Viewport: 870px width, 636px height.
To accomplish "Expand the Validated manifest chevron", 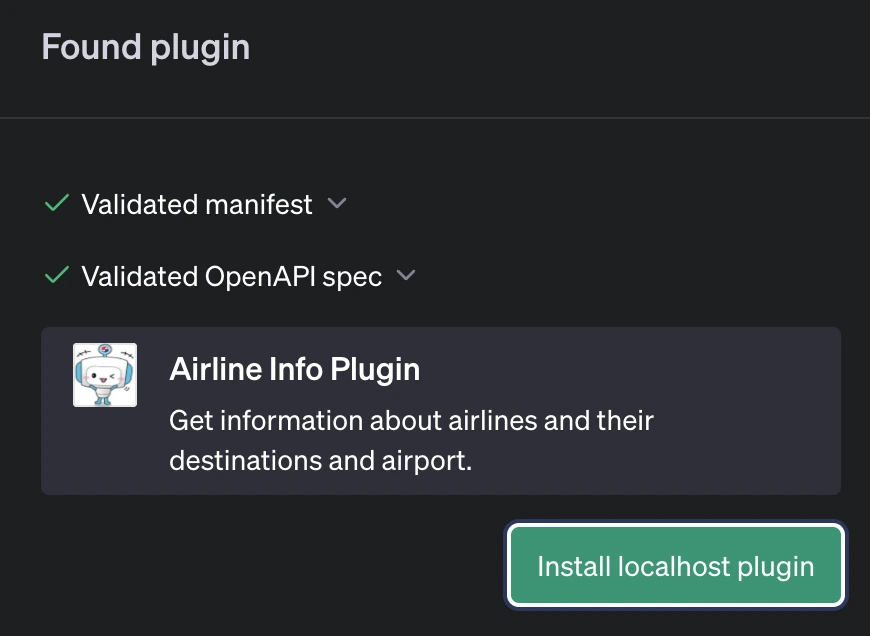I will click(337, 203).
